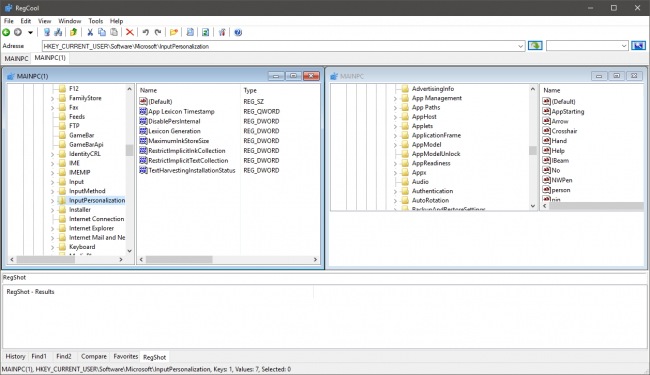Click MAINPC(1) tree vertical scrollbar thumb
650x375 pixels.
[x=129, y=150]
